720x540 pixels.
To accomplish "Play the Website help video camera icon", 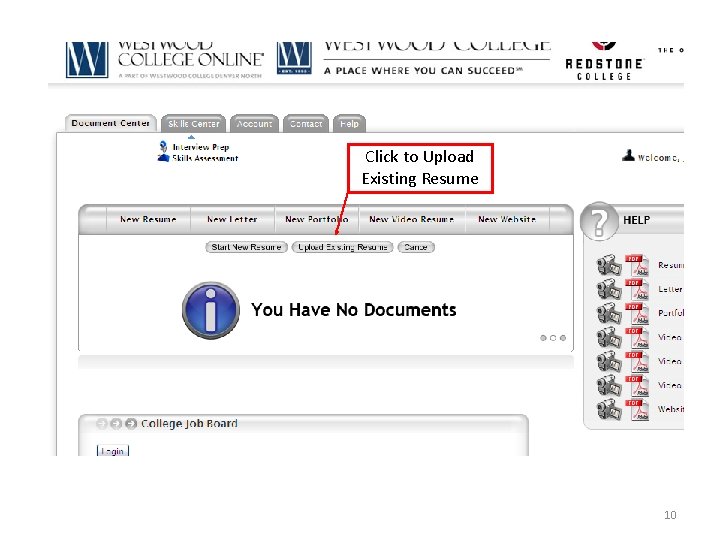I will pos(609,409).
